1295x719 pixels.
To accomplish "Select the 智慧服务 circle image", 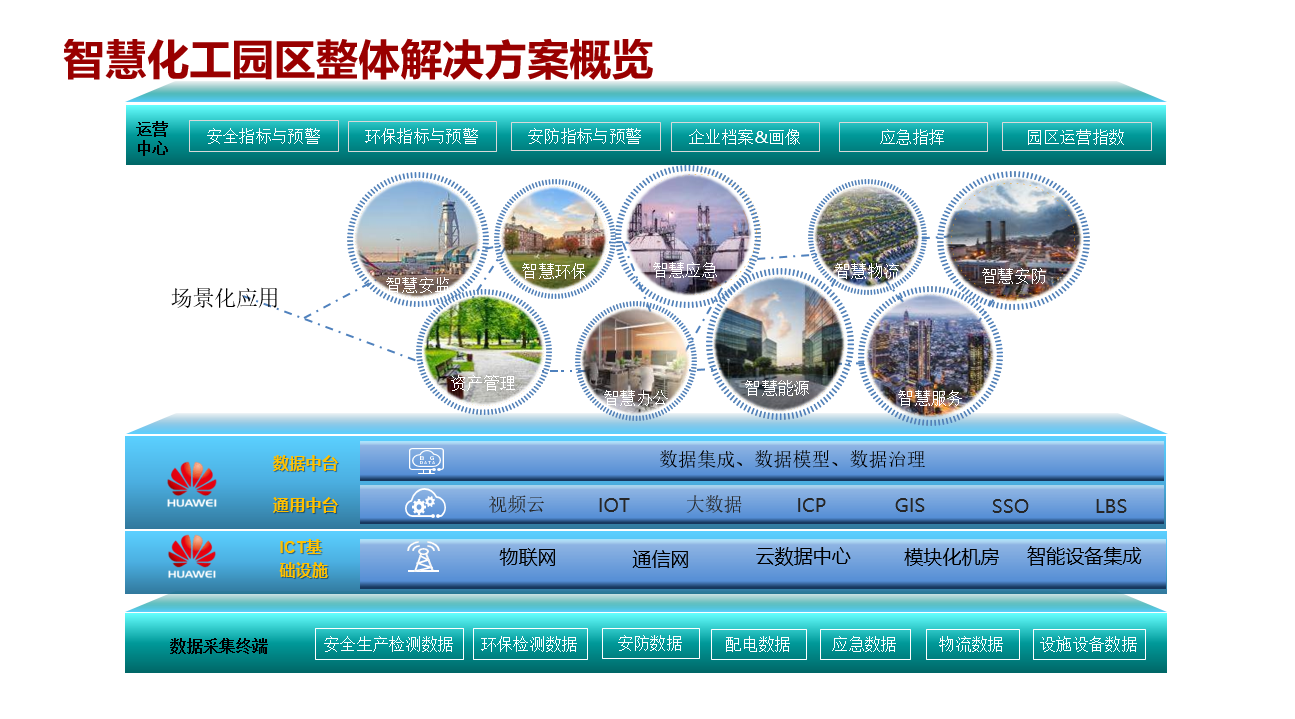I will (930, 356).
